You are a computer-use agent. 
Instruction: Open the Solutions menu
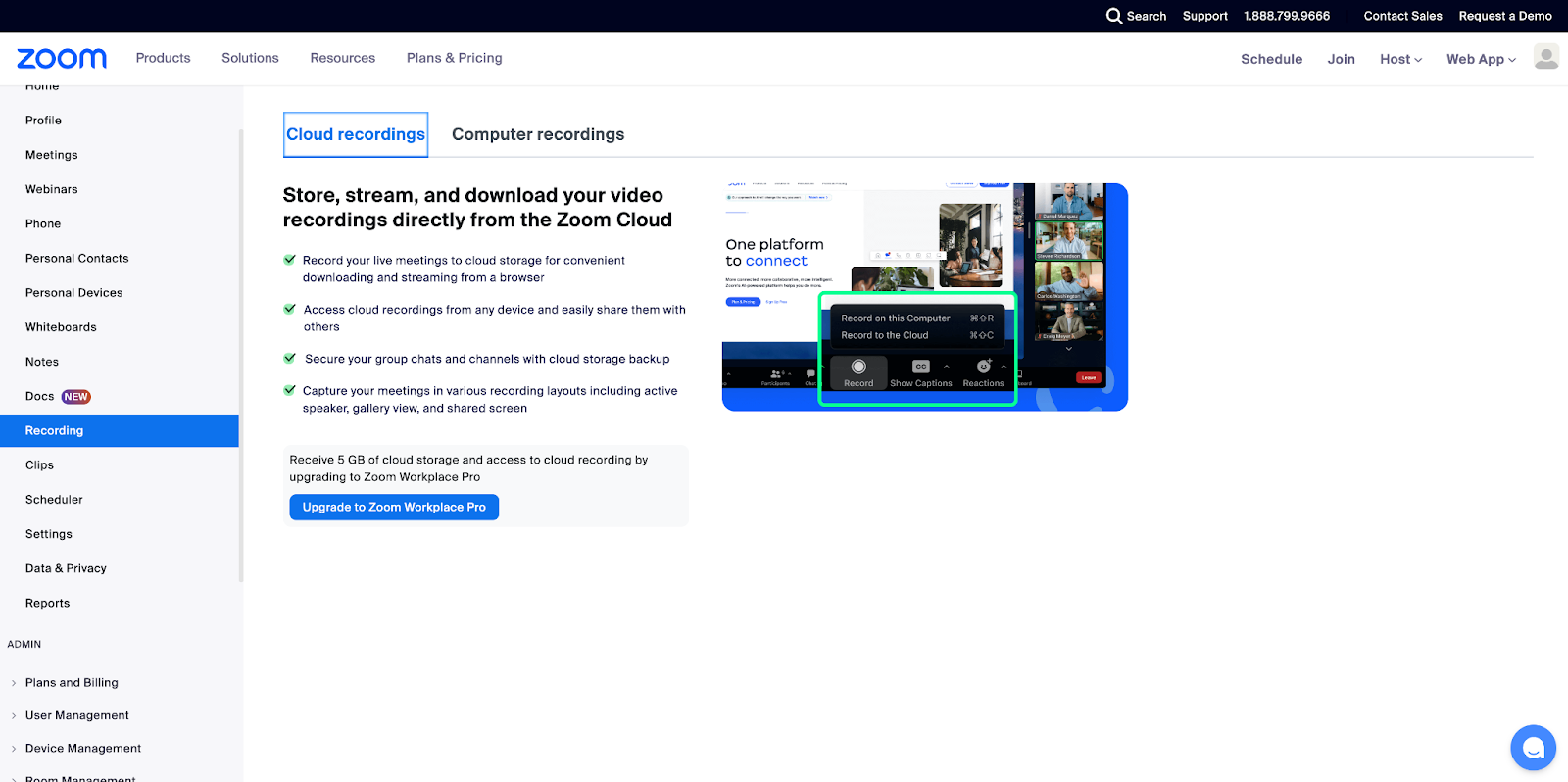[x=250, y=58]
